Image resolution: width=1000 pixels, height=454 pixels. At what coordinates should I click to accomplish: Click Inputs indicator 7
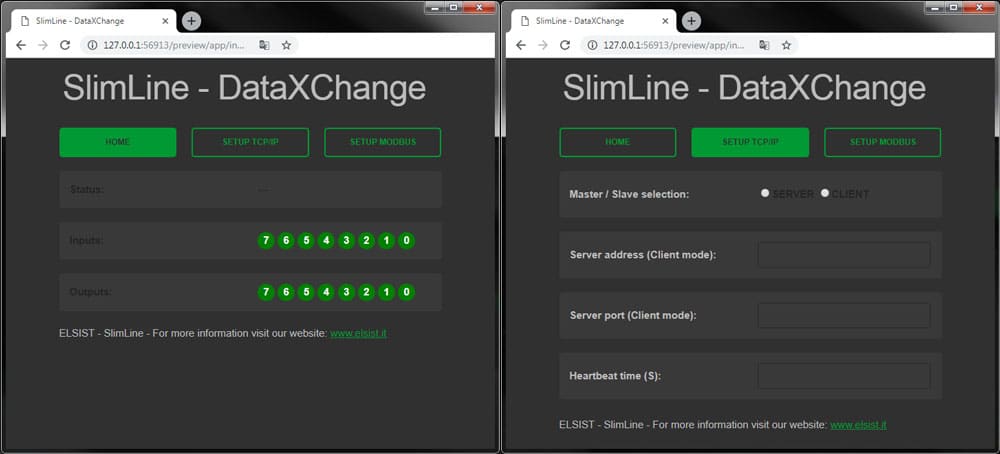[266, 241]
